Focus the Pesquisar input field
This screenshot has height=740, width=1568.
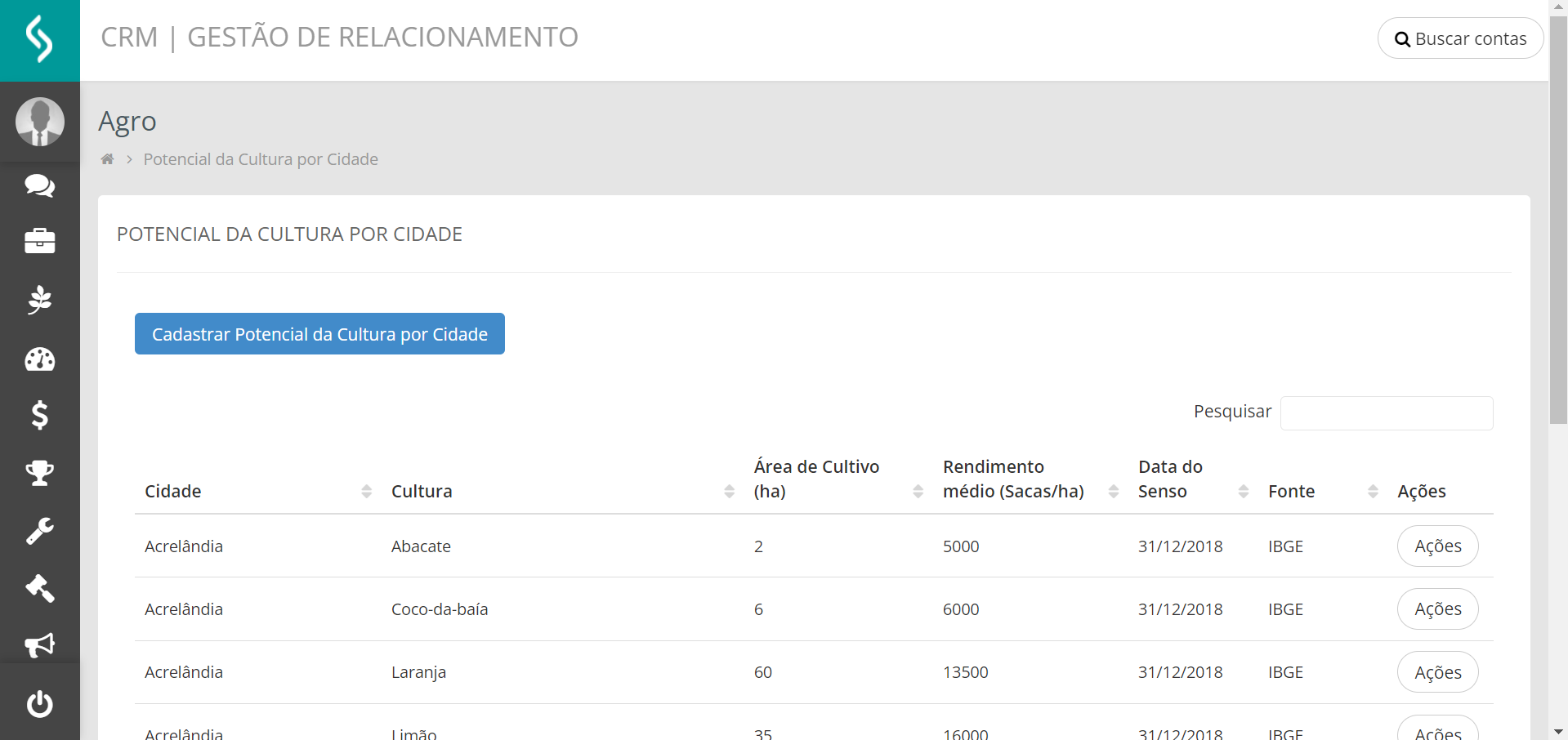tap(1387, 412)
